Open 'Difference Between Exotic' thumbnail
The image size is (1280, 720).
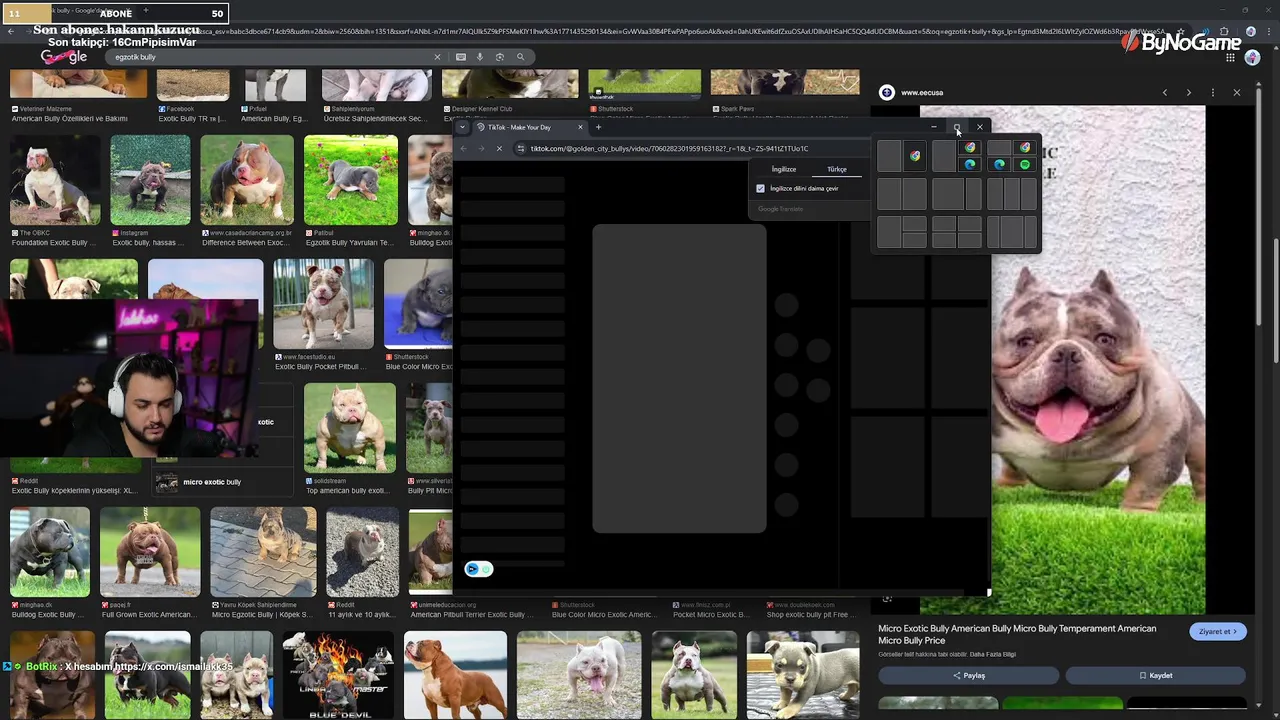pos(247,180)
